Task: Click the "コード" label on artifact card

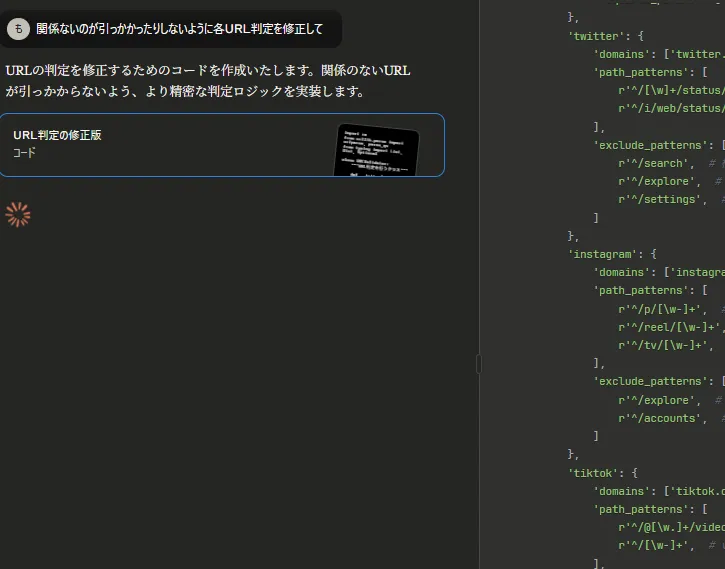Action: [25, 153]
